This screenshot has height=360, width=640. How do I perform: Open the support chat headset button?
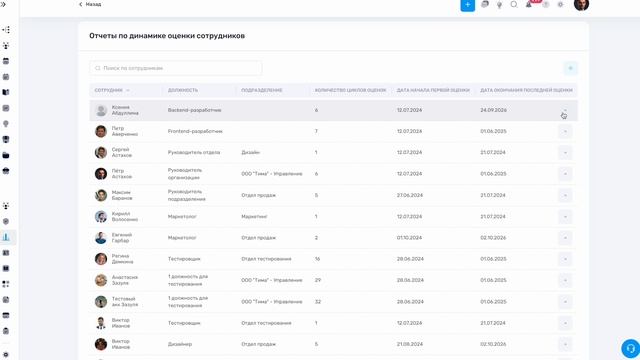click(x=630, y=349)
